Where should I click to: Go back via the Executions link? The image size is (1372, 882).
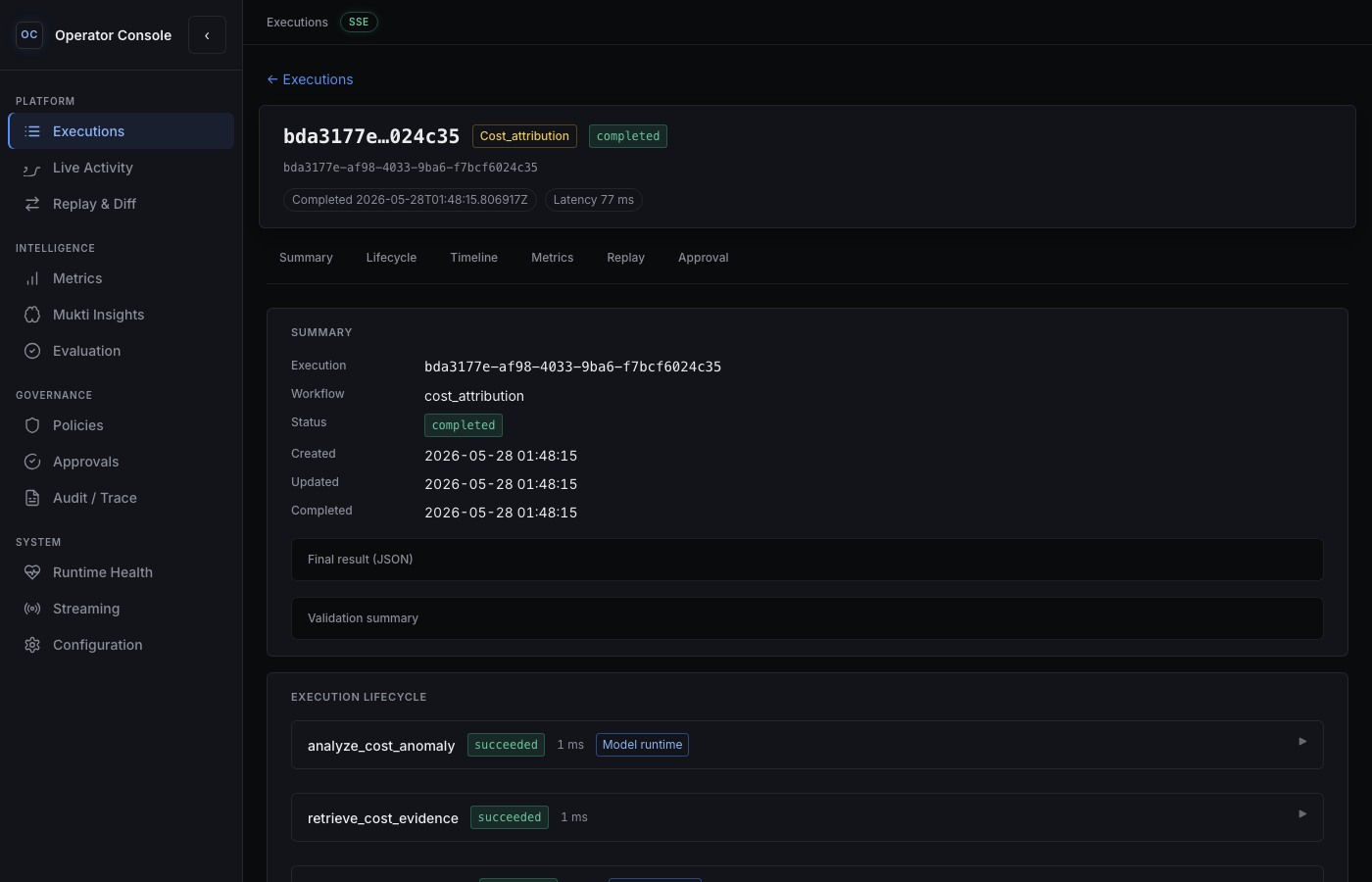pyautogui.click(x=310, y=79)
